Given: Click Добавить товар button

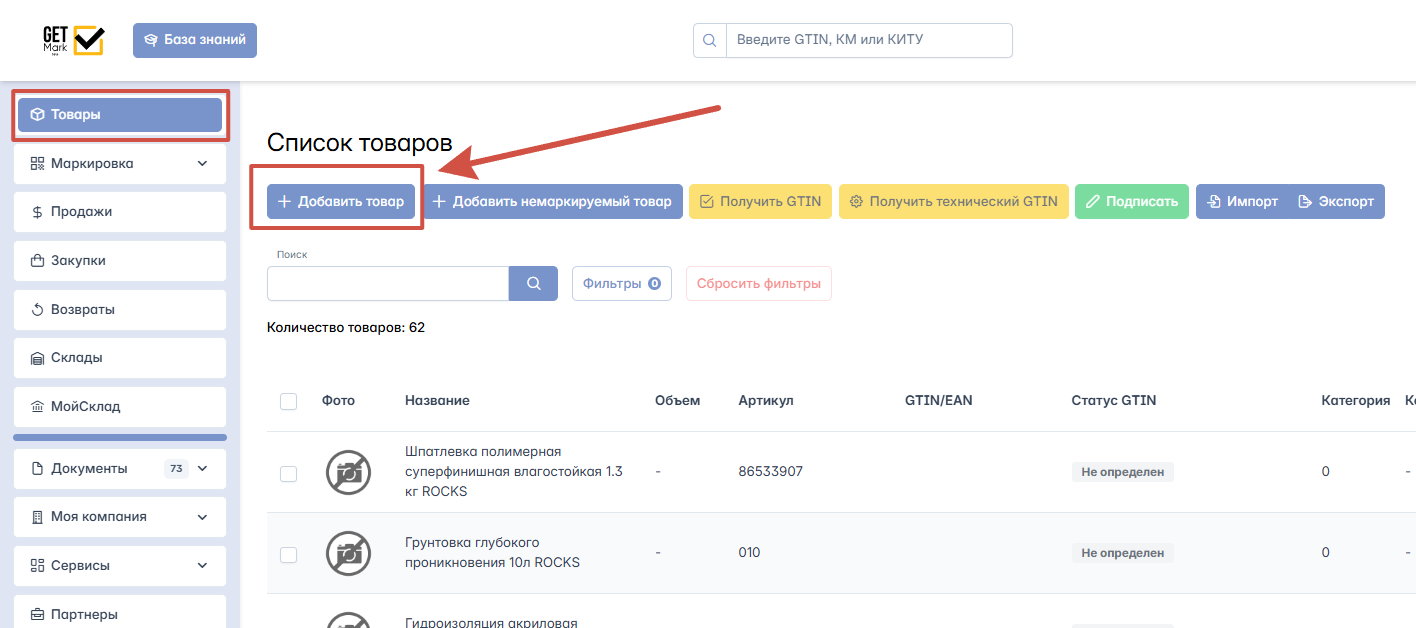Looking at the screenshot, I should coord(341,201).
